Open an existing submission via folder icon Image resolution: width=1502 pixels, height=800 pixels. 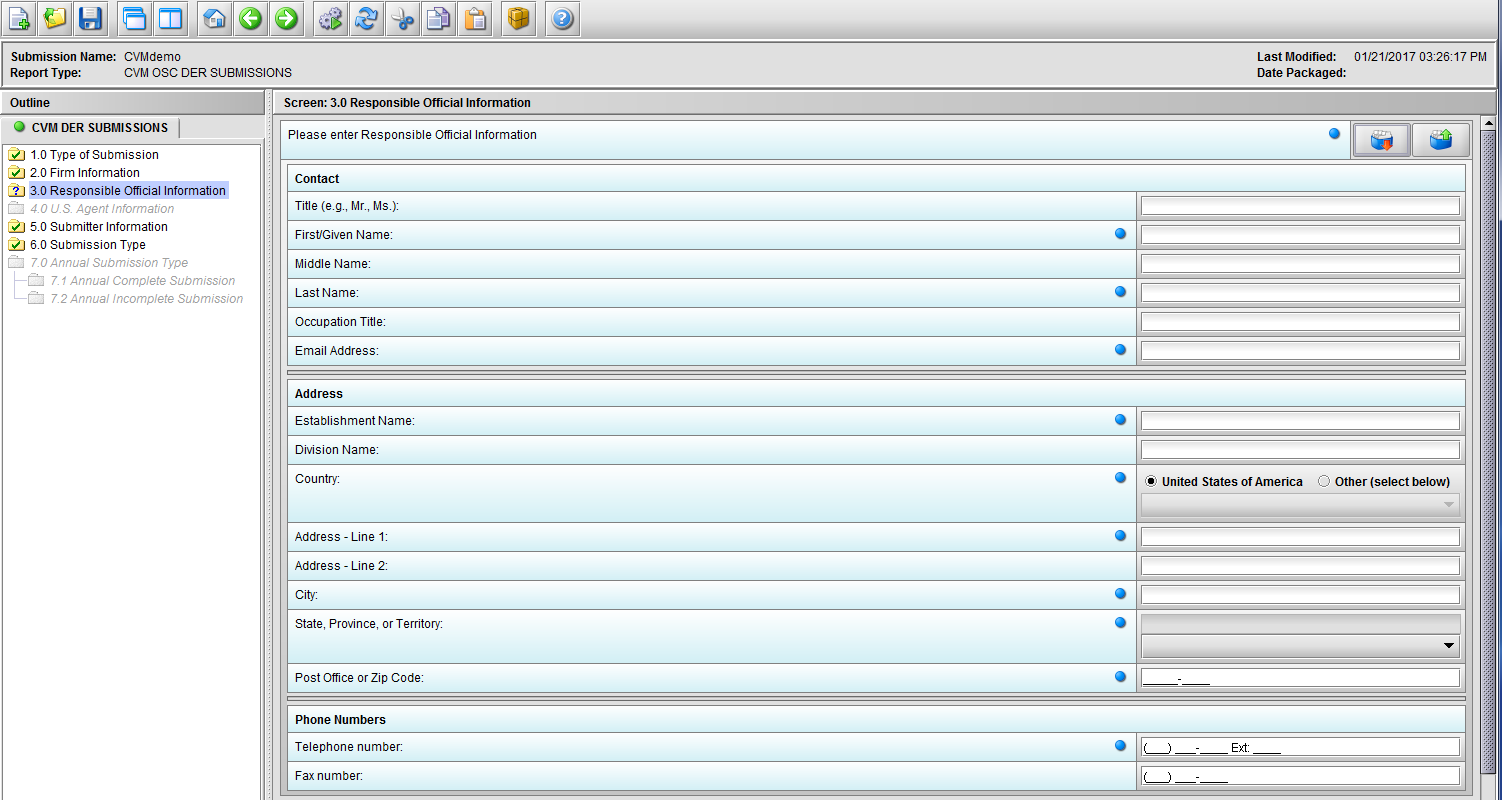[55, 18]
